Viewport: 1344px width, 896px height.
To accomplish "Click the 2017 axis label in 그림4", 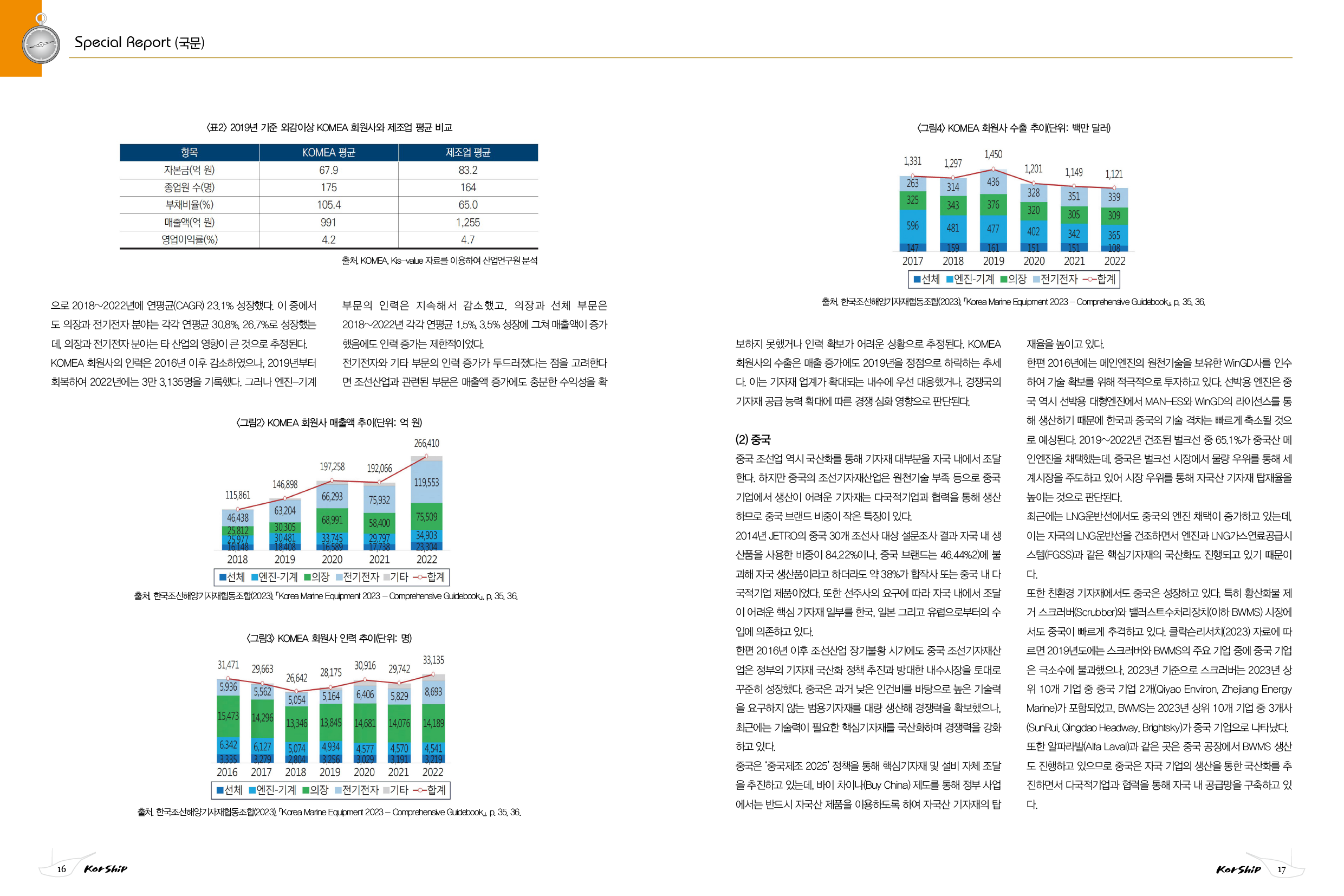I will coord(913,261).
